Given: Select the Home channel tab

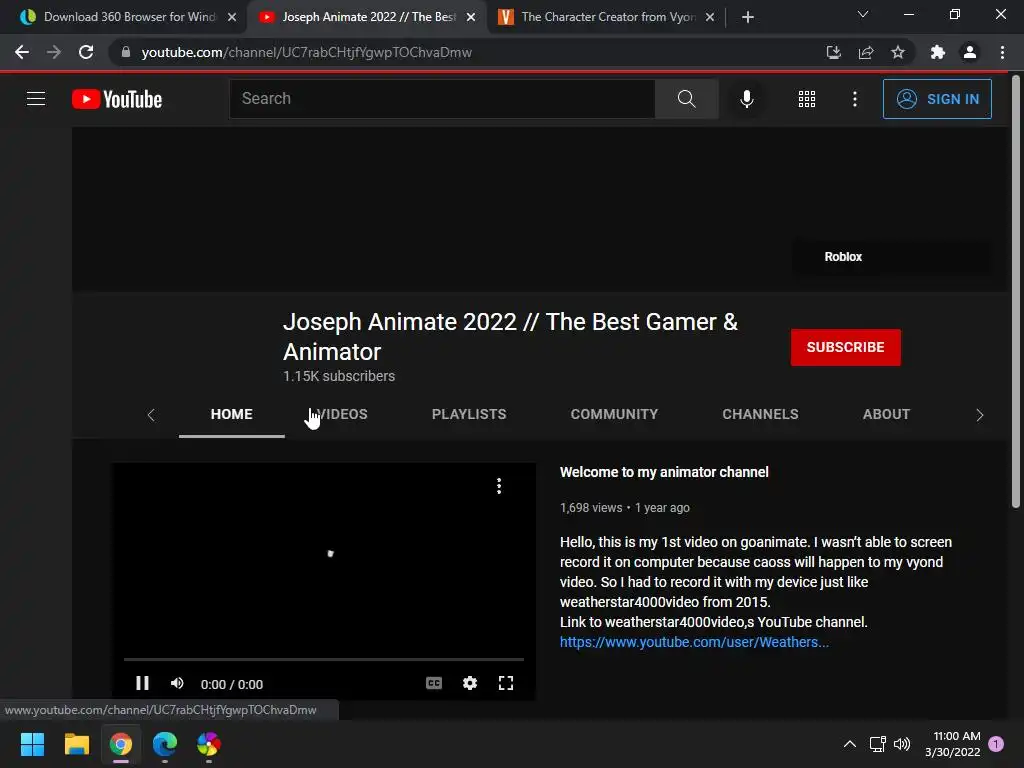Looking at the screenshot, I should [231, 414].
